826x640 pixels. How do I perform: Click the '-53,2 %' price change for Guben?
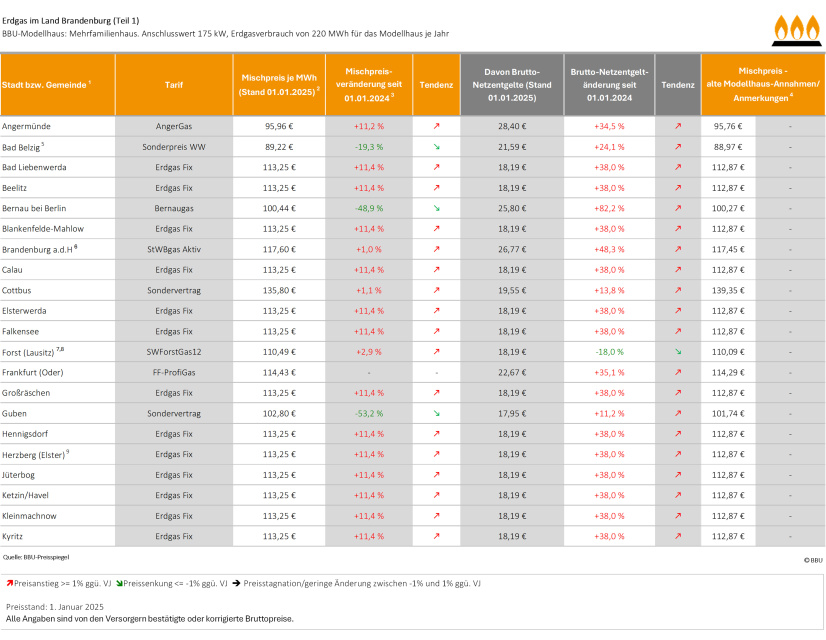[369, 413]
